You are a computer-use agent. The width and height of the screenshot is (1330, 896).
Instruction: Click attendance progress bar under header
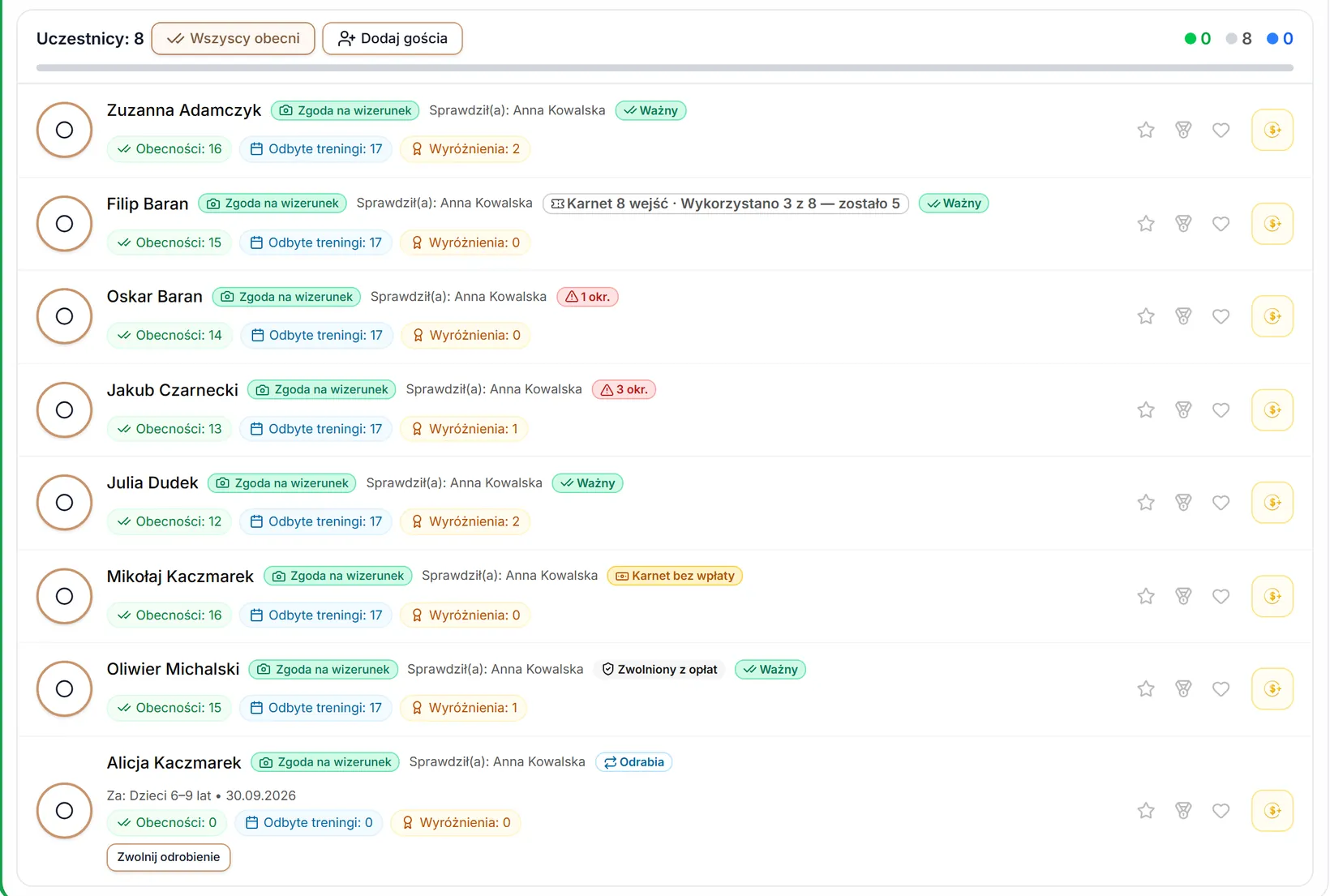665,68
